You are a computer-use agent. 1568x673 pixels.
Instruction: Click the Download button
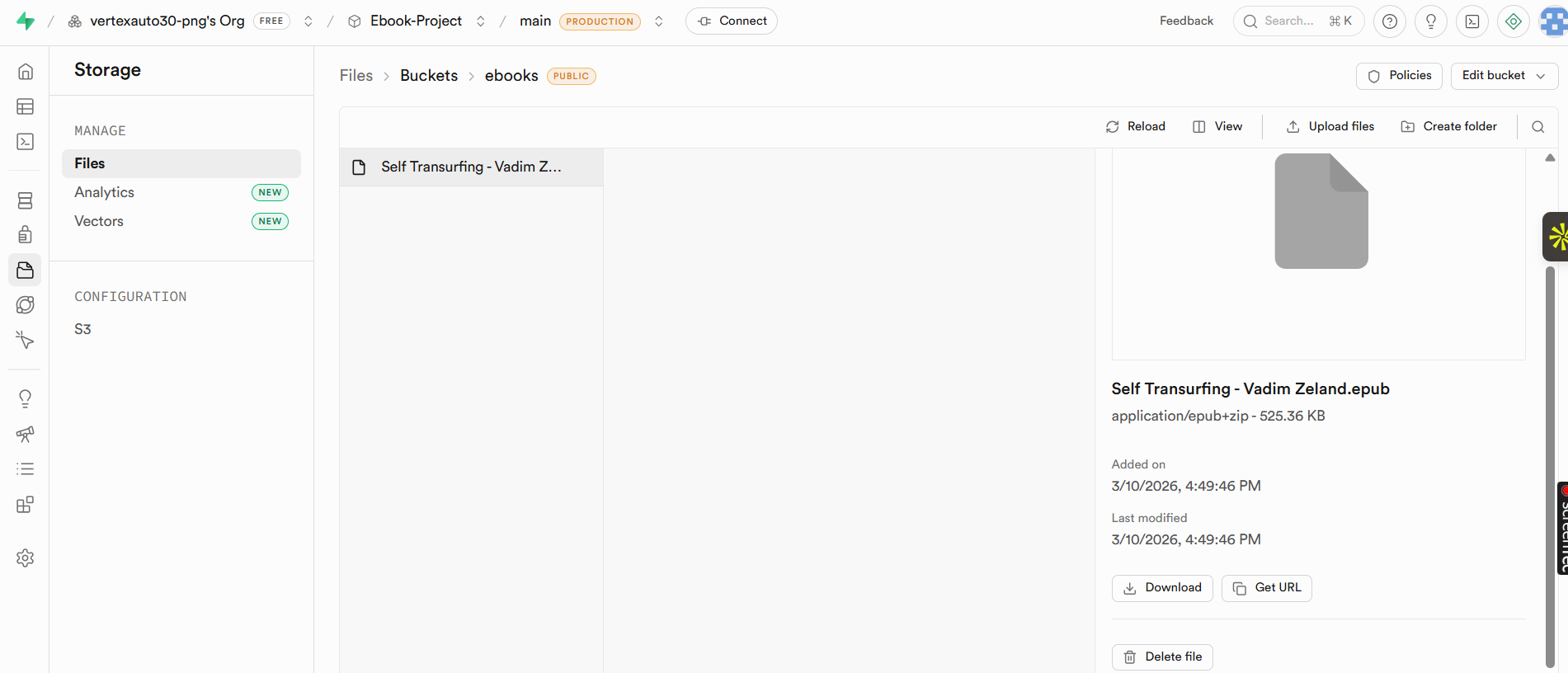point(1162,588)
